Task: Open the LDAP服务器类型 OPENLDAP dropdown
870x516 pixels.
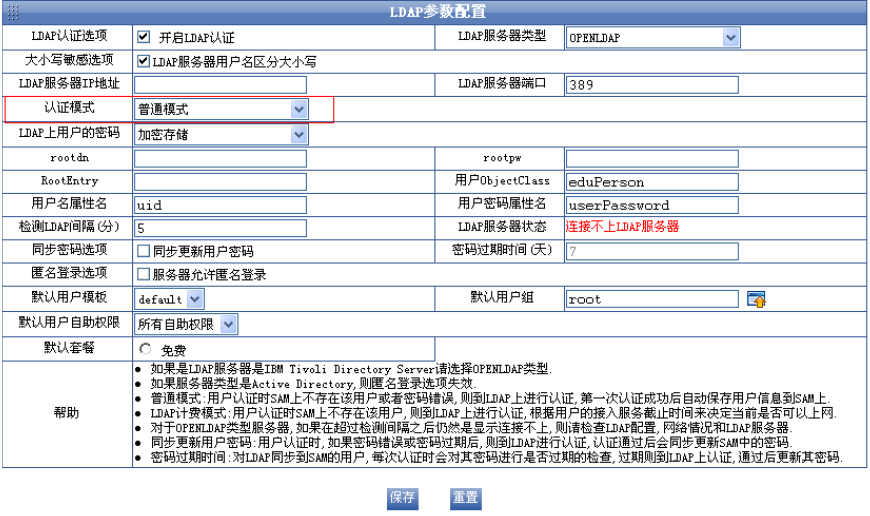Action: point(652,38)
